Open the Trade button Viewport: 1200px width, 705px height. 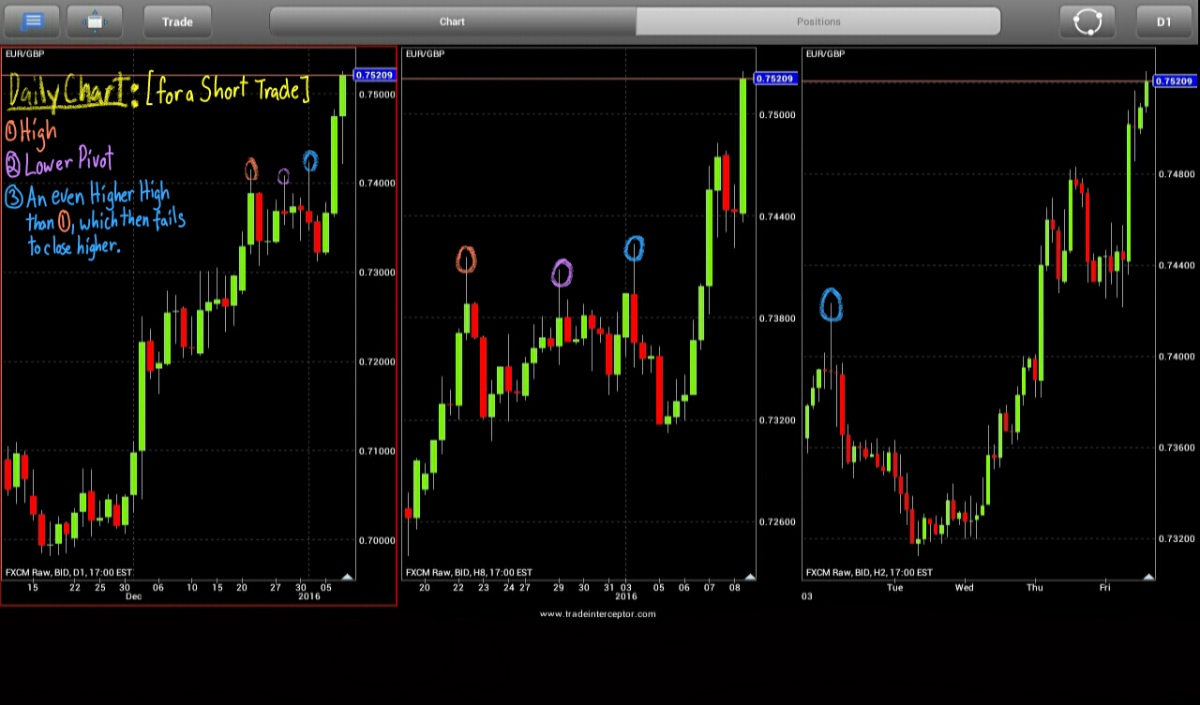pyautogui.click(x=178, y=21)
